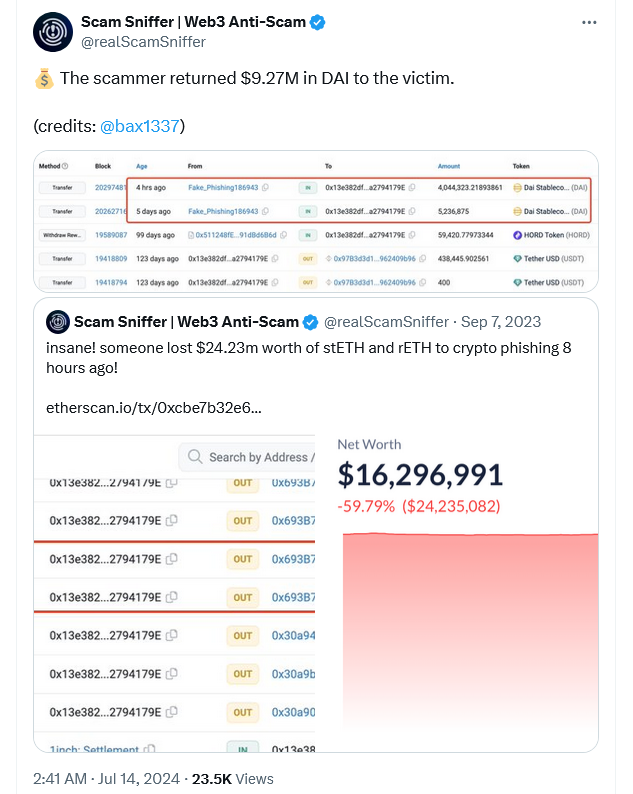This screenshot has height=794, width=633.
Task: Click the copy icon beside first Fake_Phishing186943
Action: pos(265,187)
